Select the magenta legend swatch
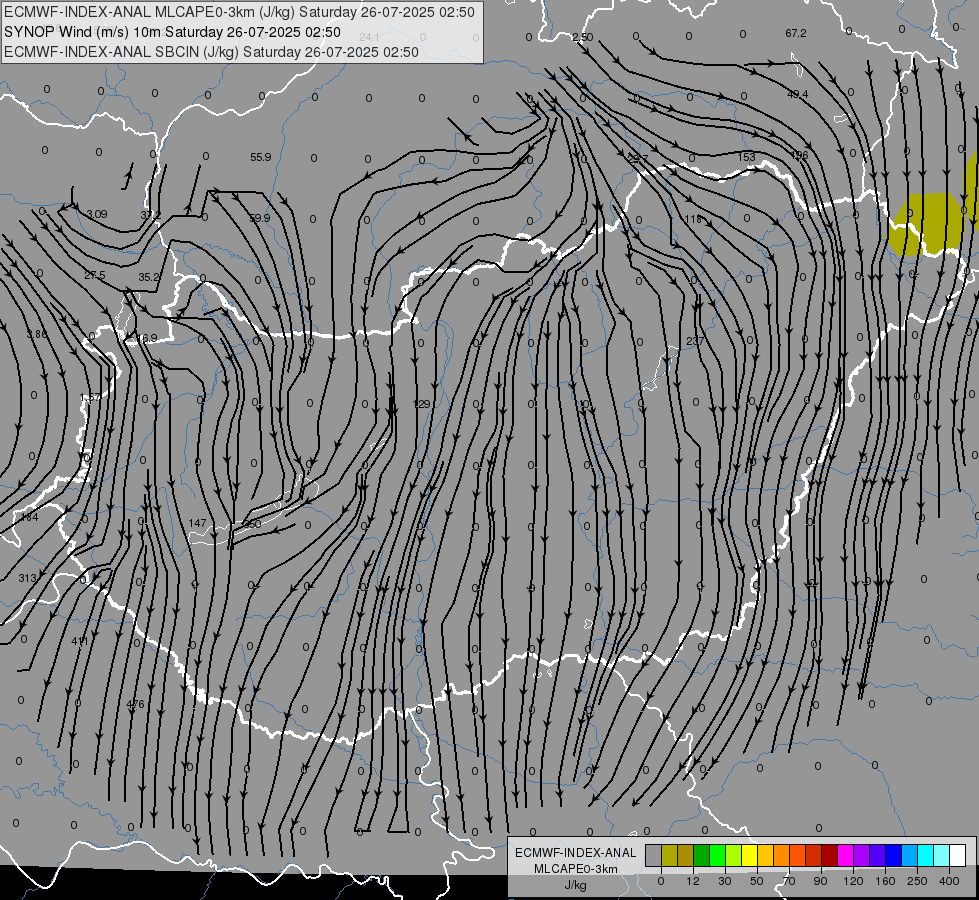This screenshot has height=900, width=979. pos(846,855)
